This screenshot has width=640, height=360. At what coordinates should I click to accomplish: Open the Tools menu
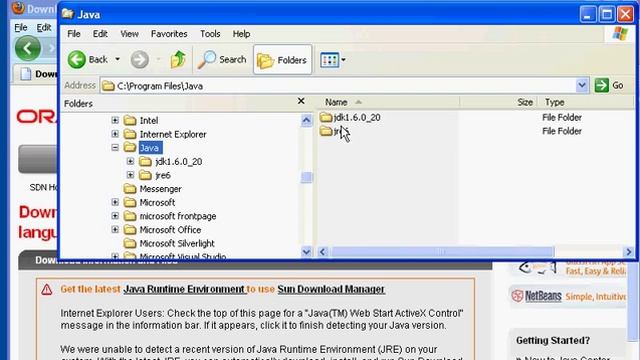click(210, 34)
